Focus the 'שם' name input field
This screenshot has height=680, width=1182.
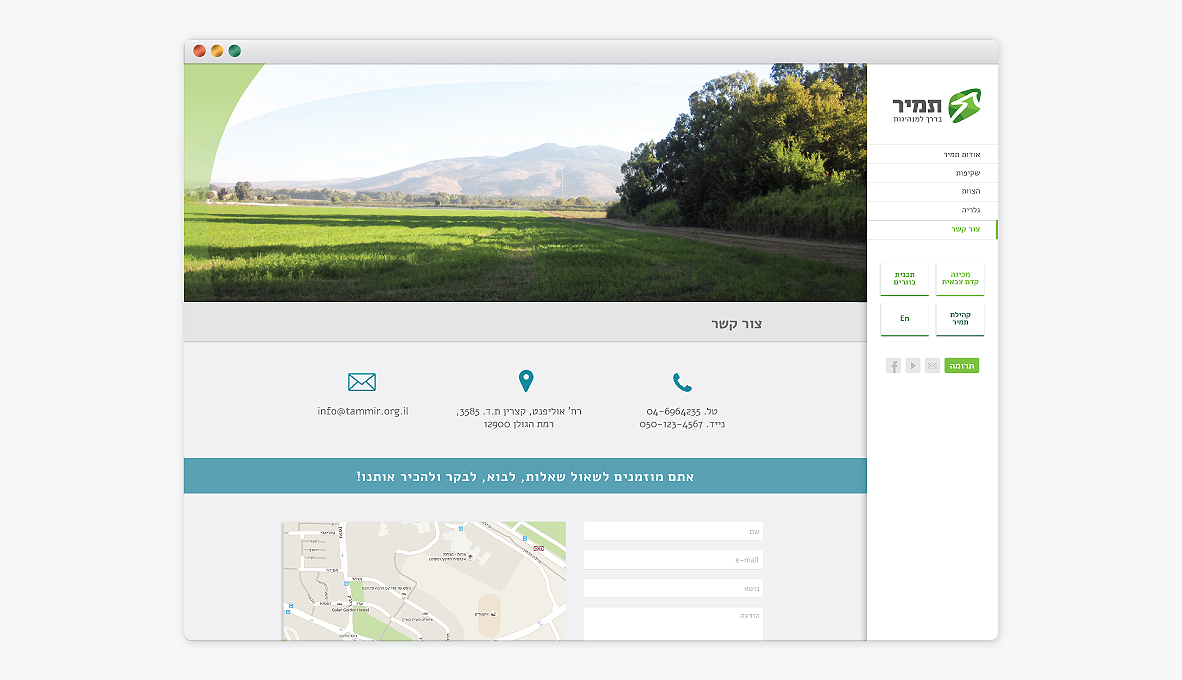(x=673, y=531)
